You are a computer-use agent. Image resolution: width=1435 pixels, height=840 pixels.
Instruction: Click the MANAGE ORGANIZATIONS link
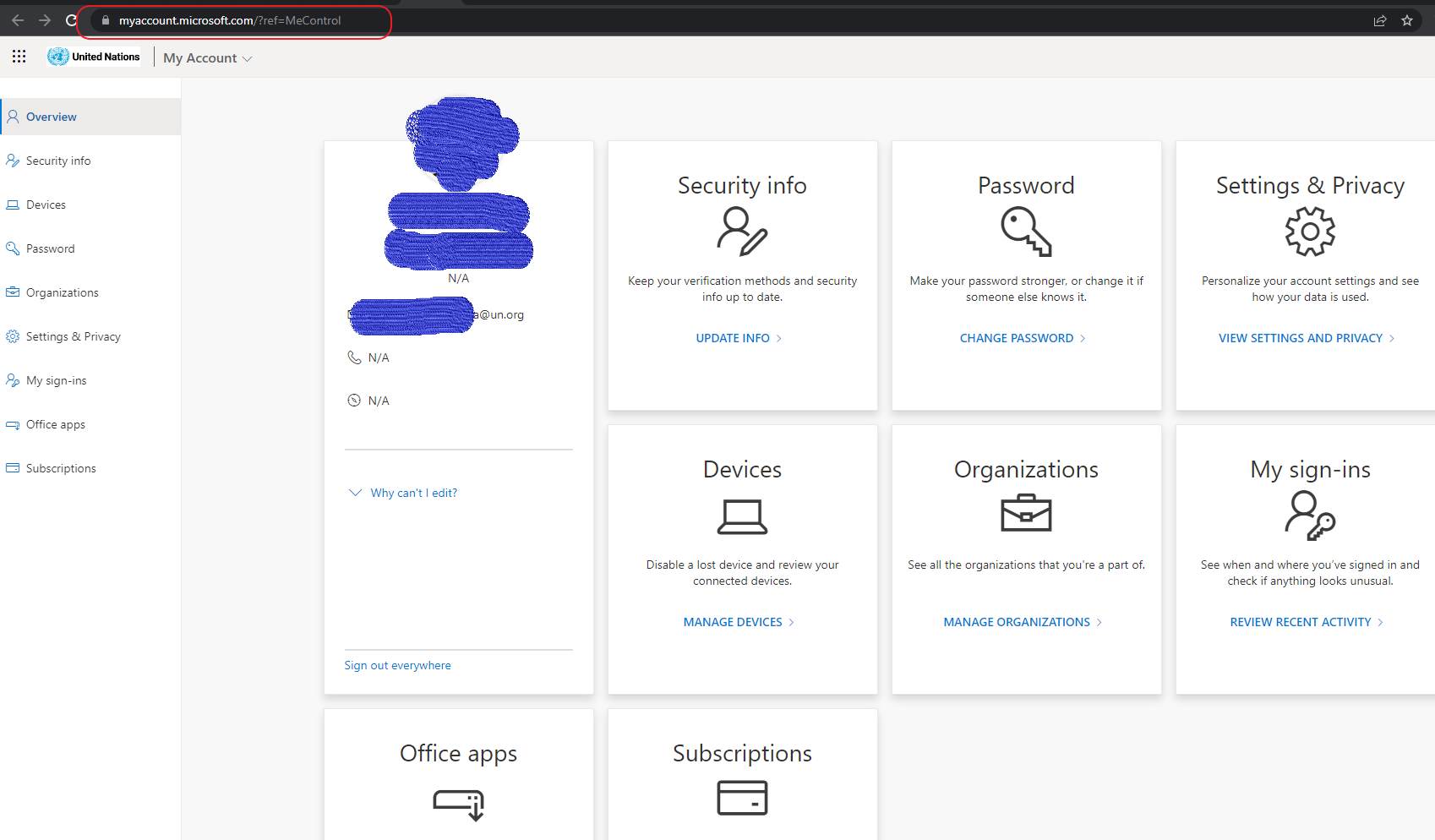(x=1023, y=622)
